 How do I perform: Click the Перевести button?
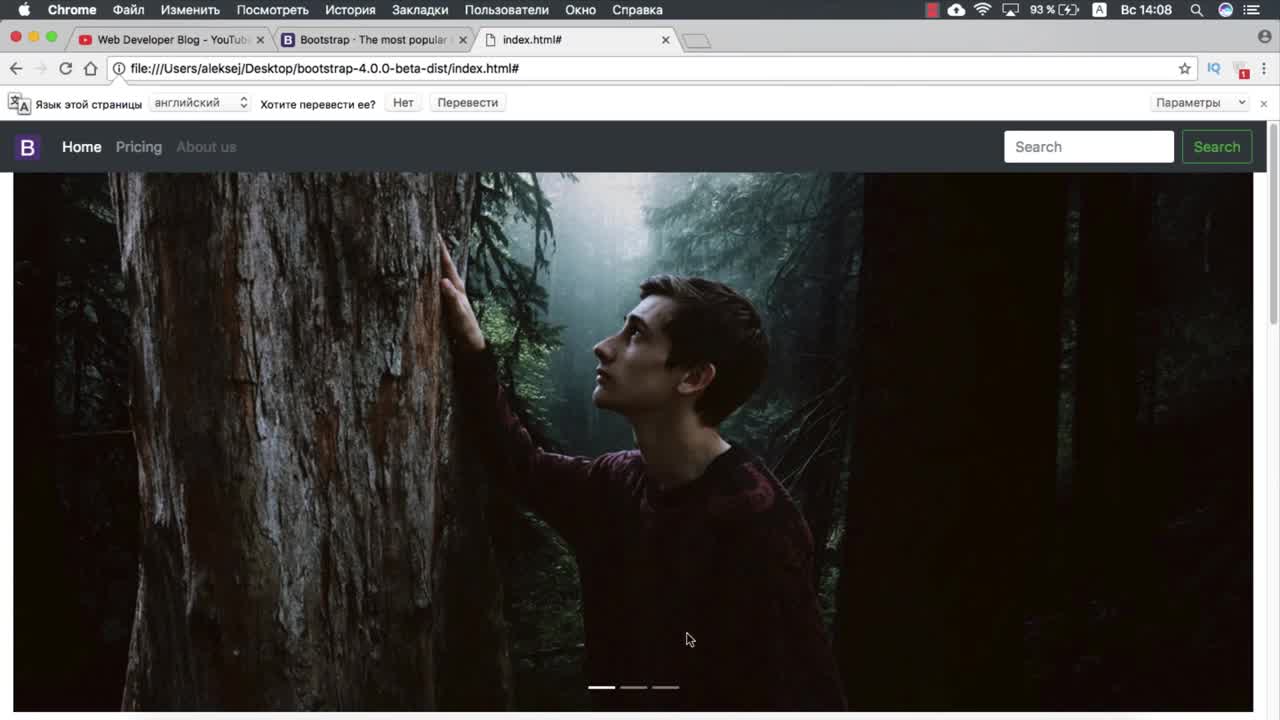click(467, 103)
